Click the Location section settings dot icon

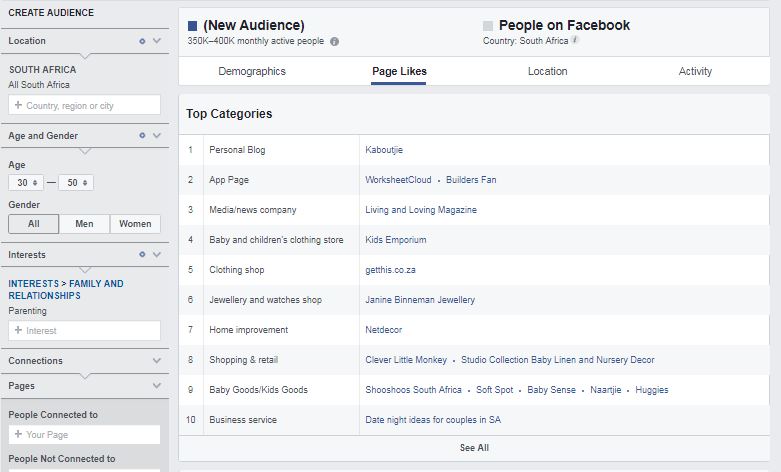coord(142,41)
